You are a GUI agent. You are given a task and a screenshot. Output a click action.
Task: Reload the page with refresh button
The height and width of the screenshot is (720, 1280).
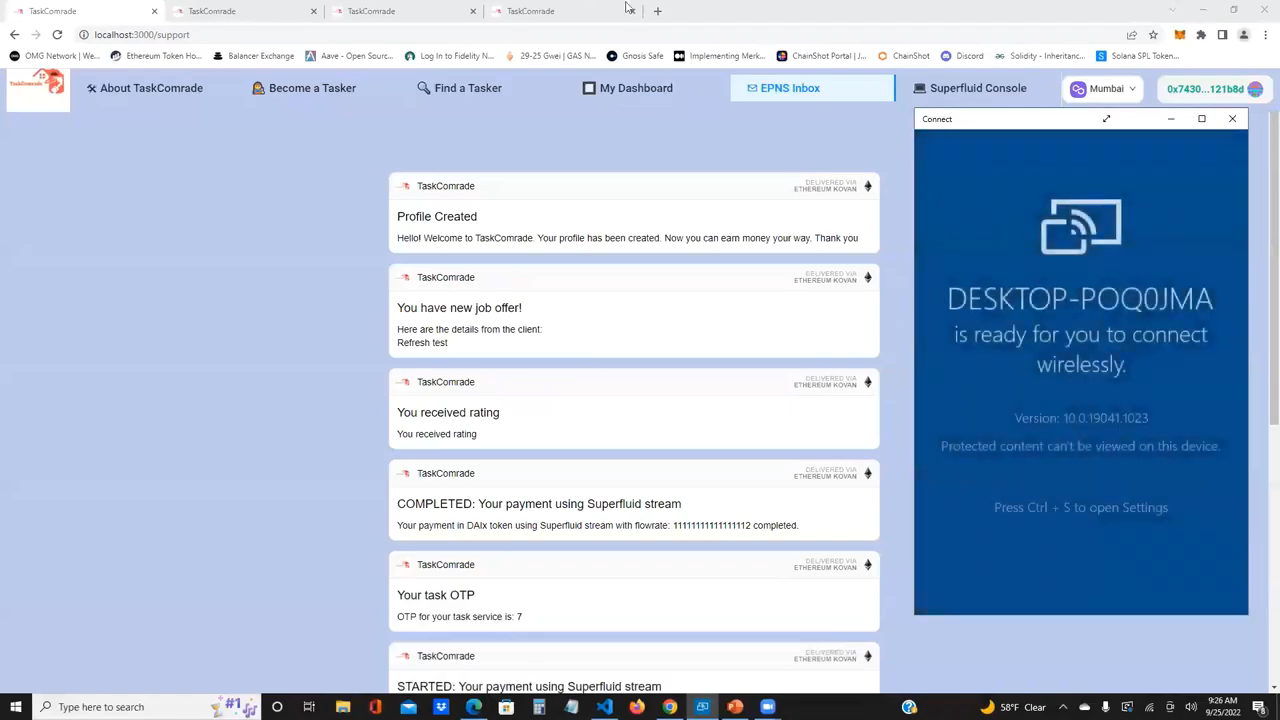coord(57,34)
